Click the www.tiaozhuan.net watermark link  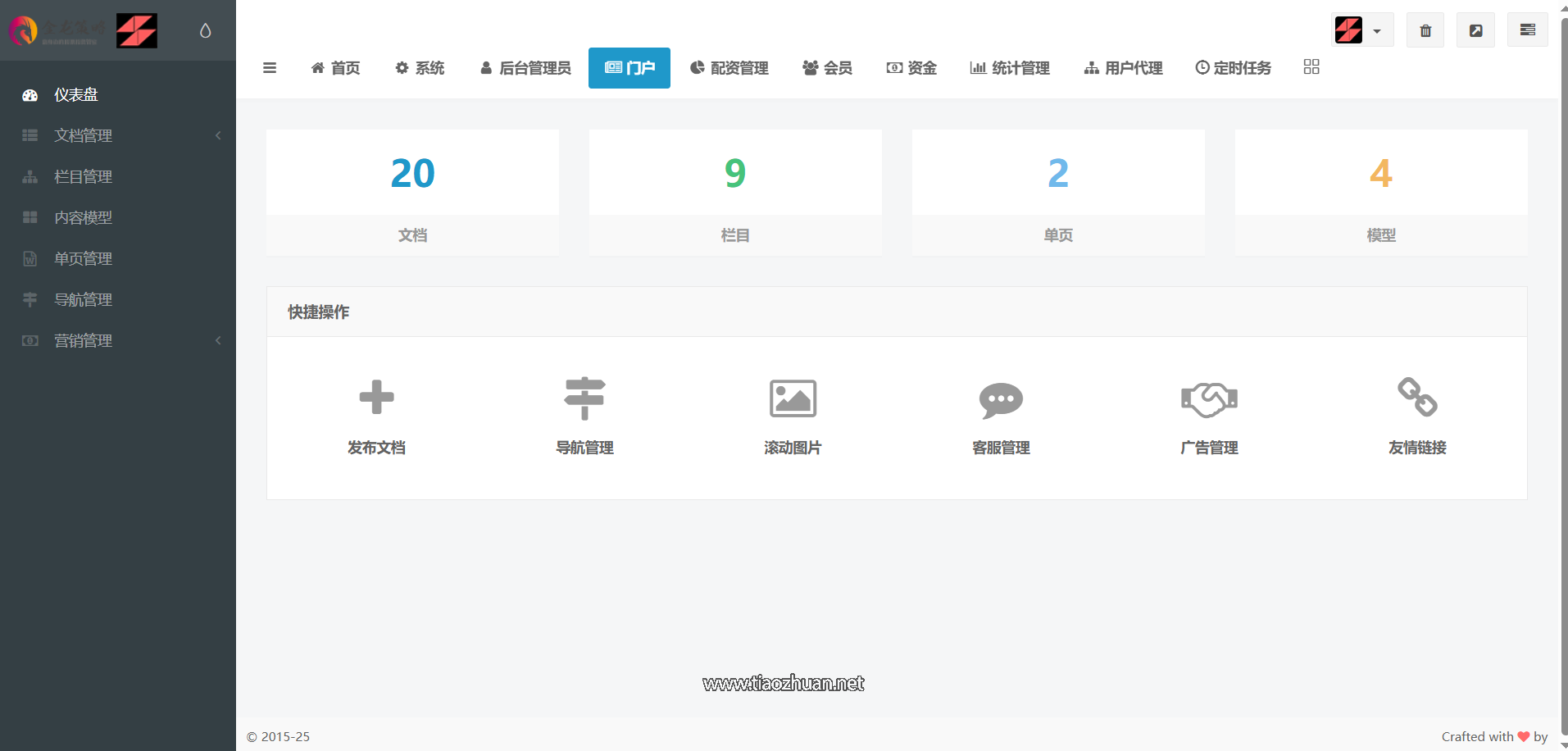pyautogui.click(x=783, y=683)
